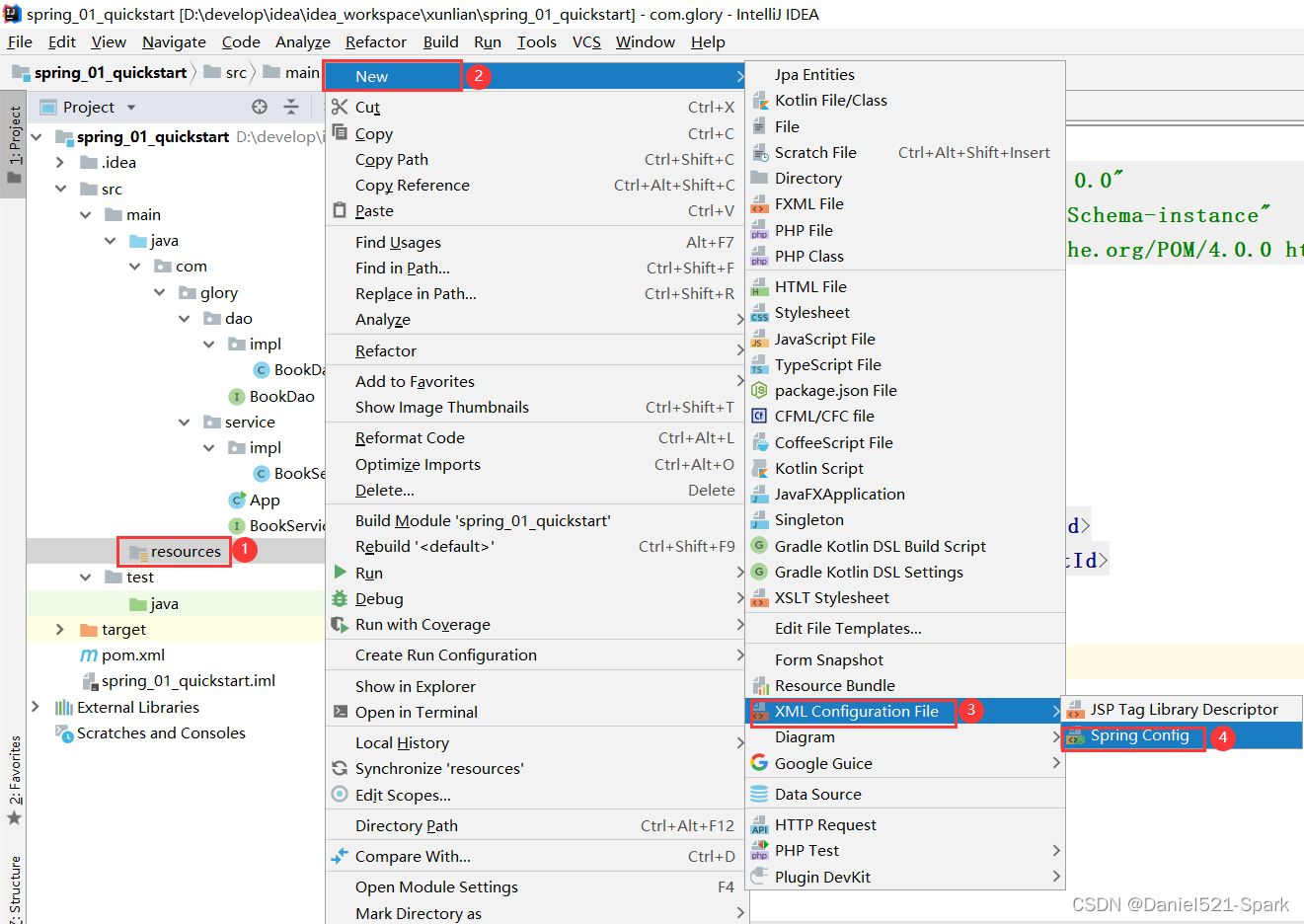The image size is (1304, 924).
Task: Click the Google Guice icon
Action: [x=759, y=763]
